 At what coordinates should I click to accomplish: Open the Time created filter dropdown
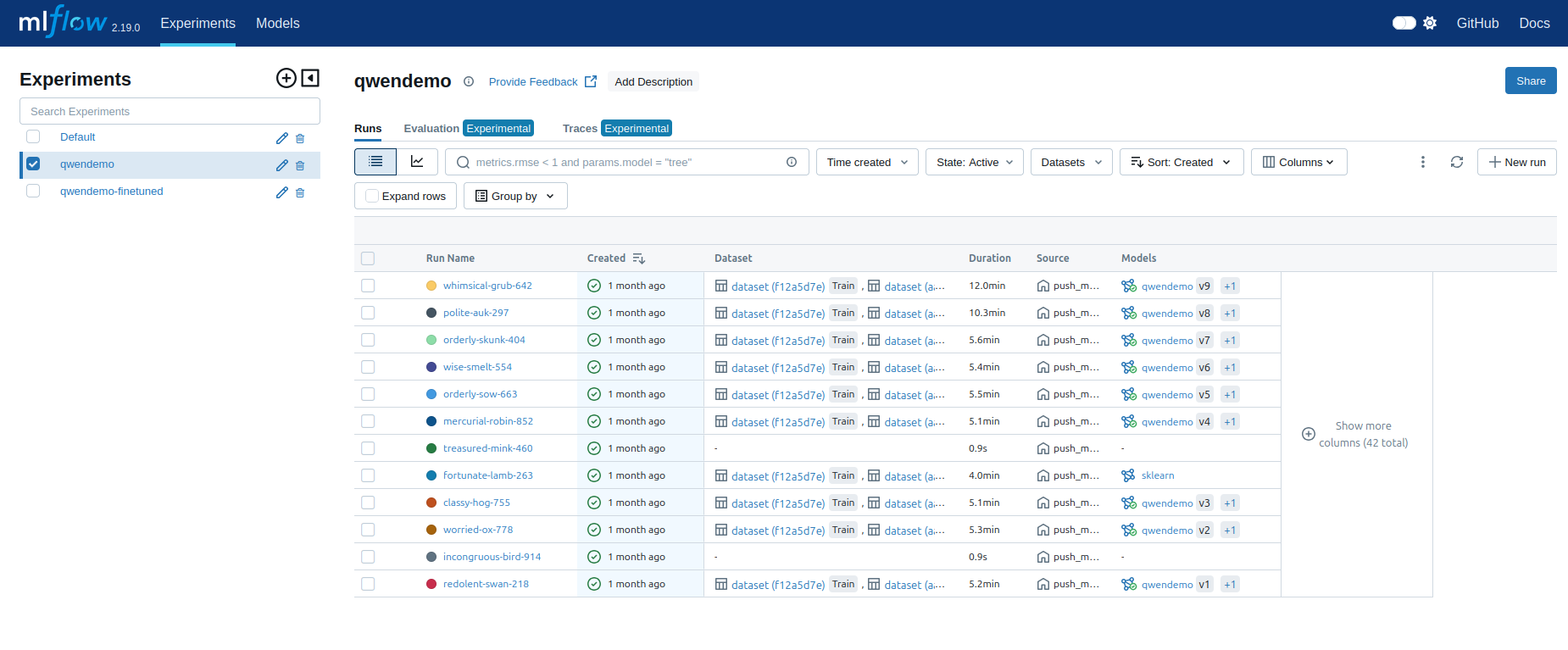866,162
